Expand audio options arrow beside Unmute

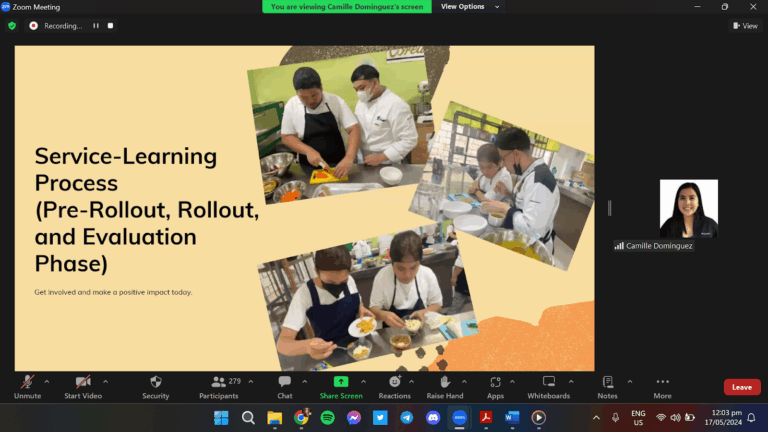[x=47, y=381]
